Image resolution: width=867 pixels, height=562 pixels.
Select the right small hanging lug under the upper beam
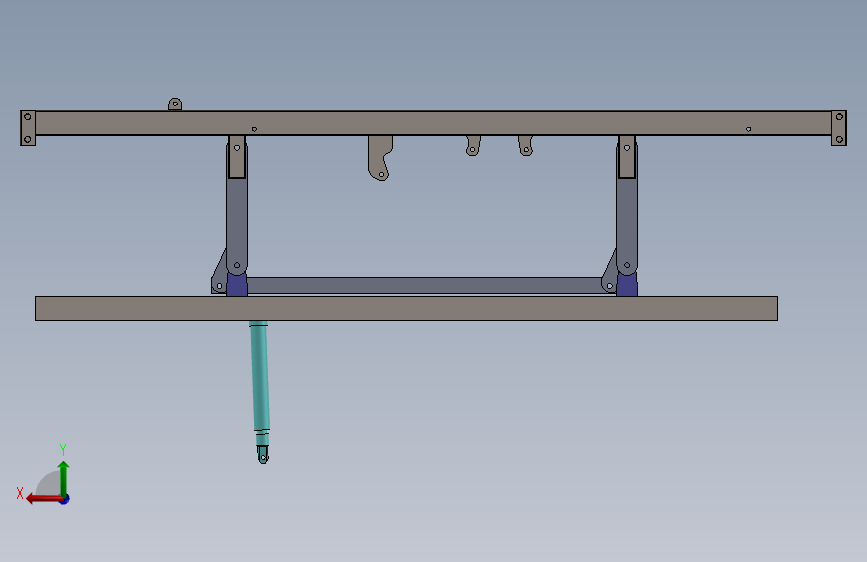(525, 145)
